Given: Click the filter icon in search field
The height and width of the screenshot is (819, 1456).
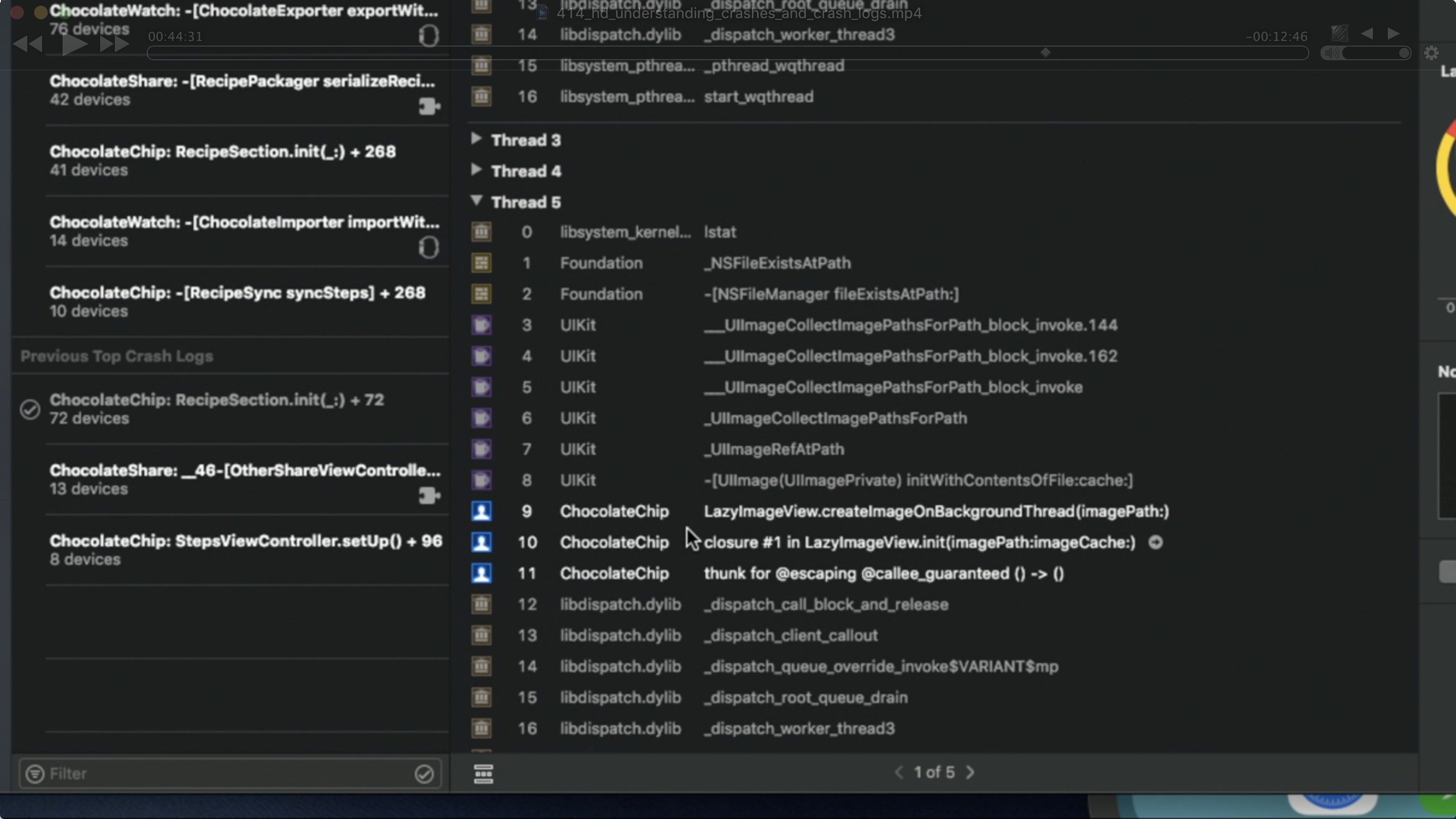Looking at the screenshot, I should click(35, 773).
